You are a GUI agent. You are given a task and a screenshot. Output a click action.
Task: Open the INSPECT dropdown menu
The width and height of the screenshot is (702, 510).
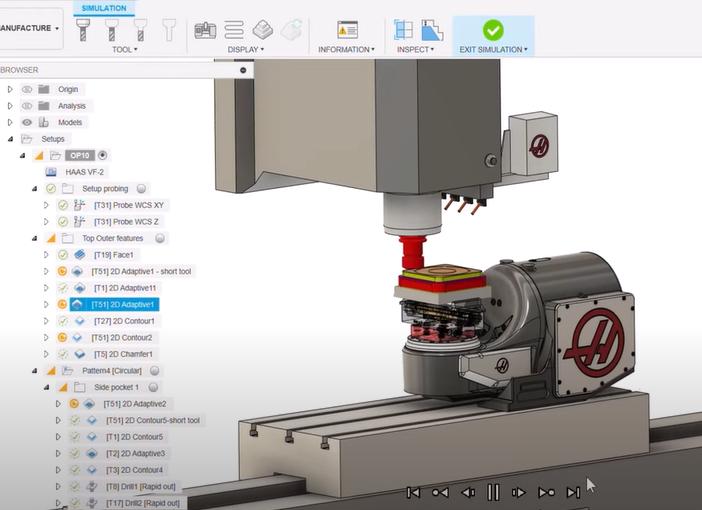coord(415,50)
